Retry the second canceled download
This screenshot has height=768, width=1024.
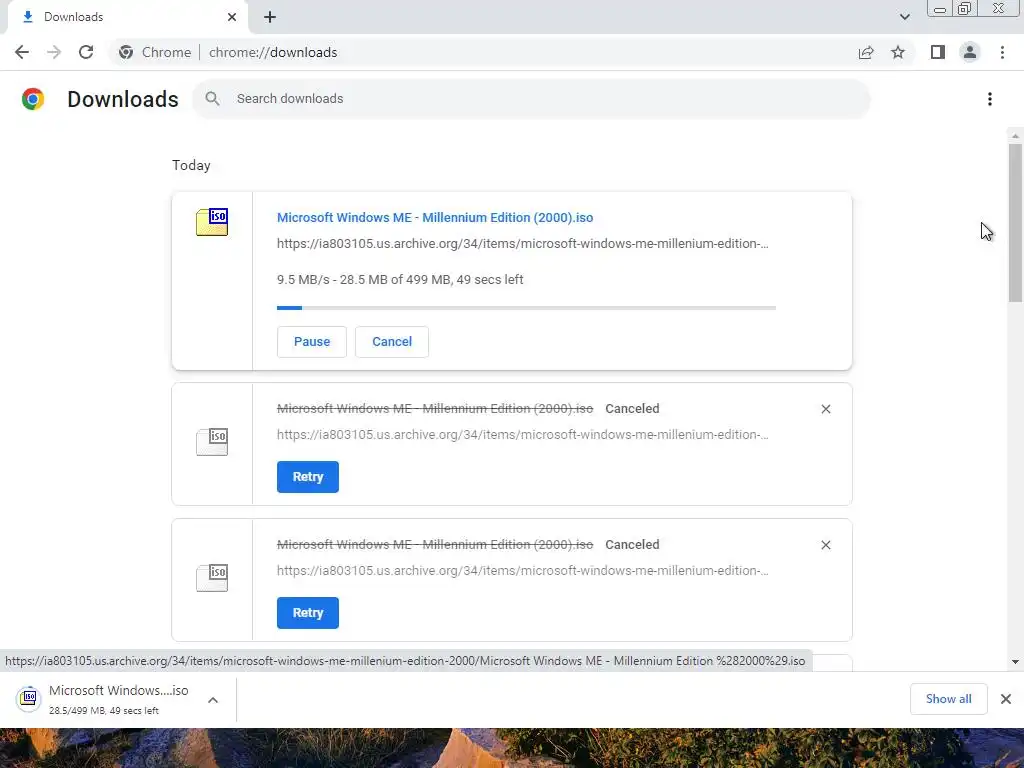(308, 613)
